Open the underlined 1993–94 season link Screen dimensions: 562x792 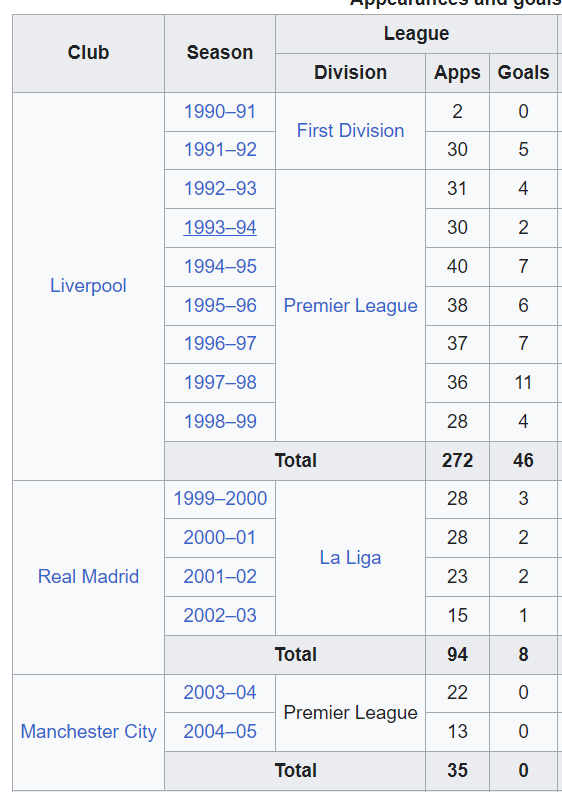pyautogui.click(x=220, y=227)
